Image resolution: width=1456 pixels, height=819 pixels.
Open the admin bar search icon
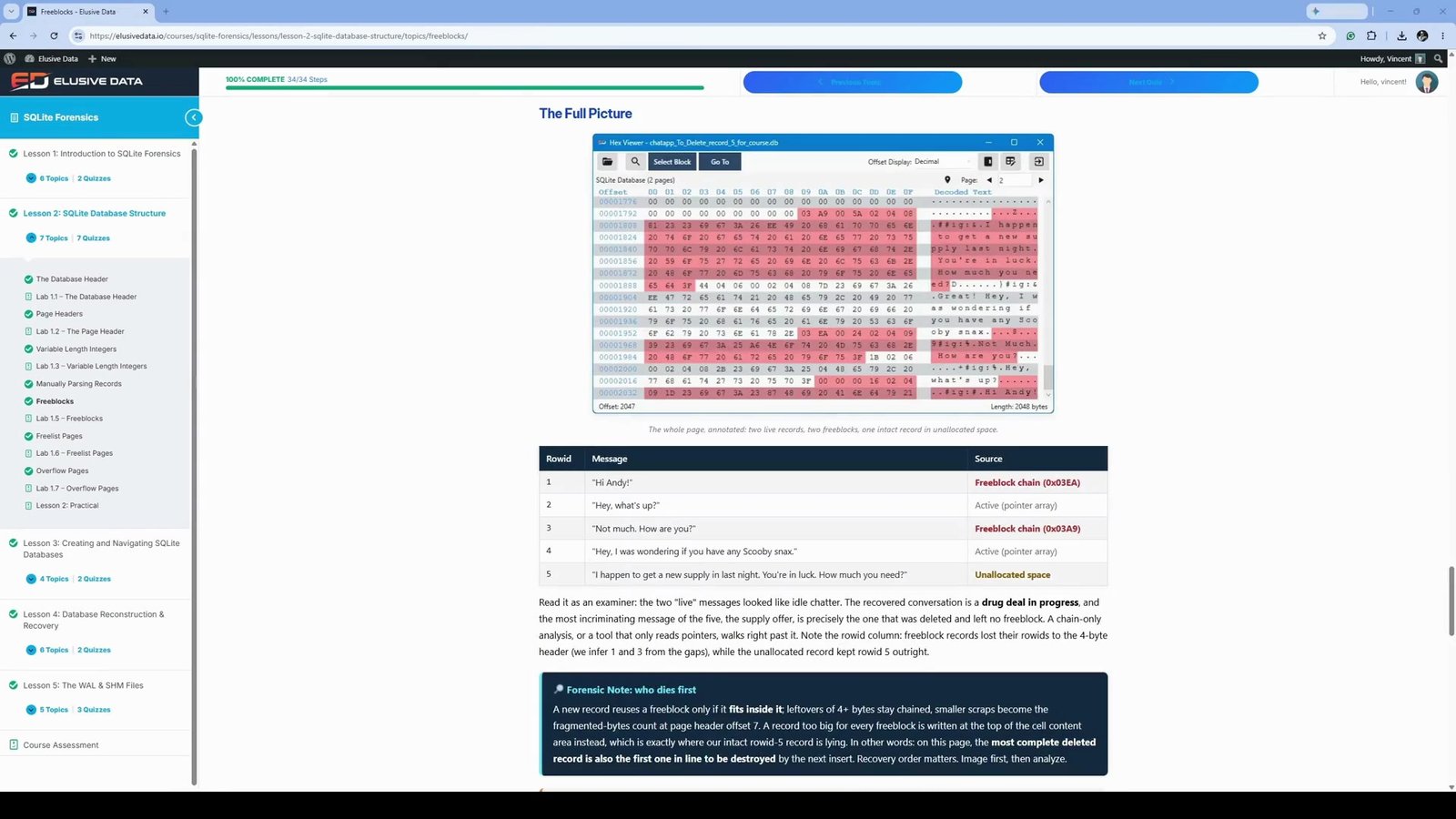(1439, 58)
